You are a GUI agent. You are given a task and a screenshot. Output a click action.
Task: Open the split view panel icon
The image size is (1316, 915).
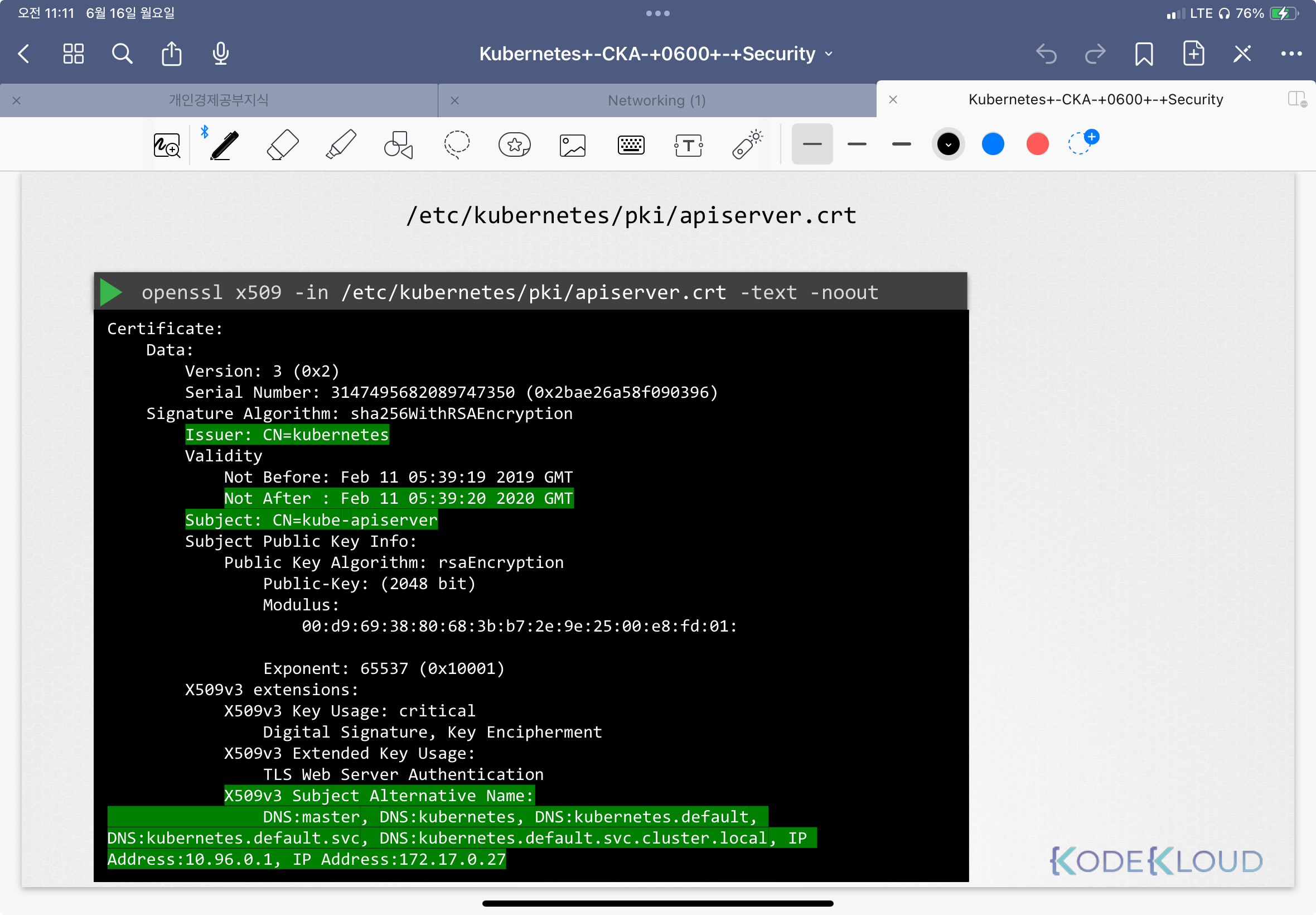click(x=1296, y=99)
